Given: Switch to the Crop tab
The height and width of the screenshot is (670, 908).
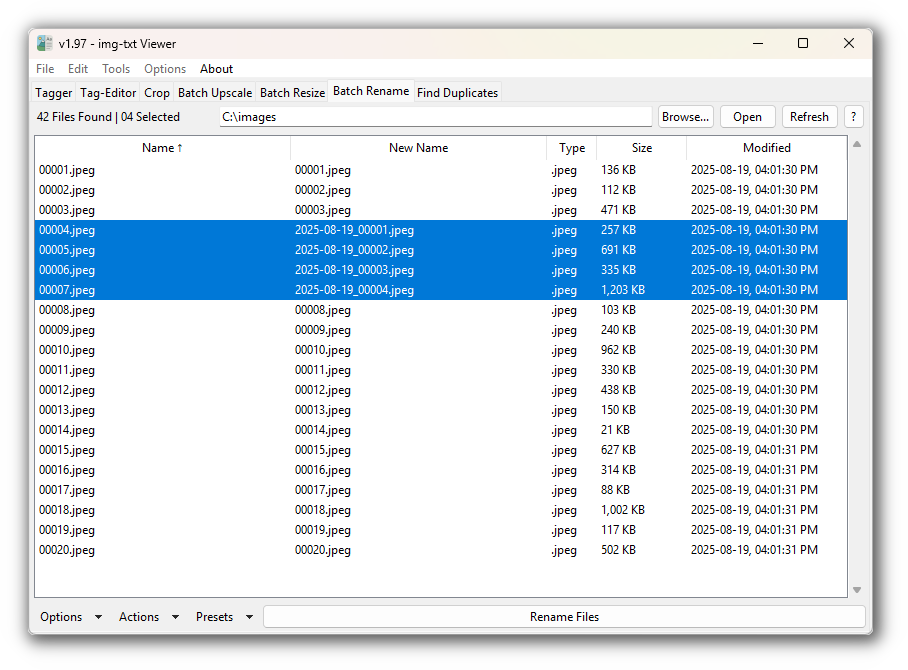Looking at the screenshot, I should pyautogui.click(x=157, y=93).
